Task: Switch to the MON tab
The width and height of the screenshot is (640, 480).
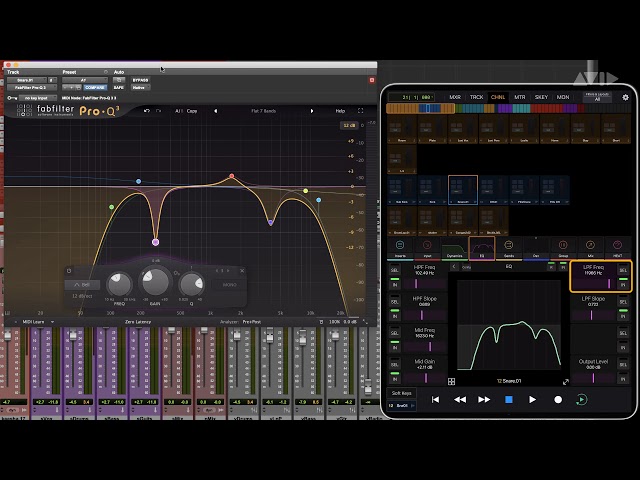Action: coord(563,97)
